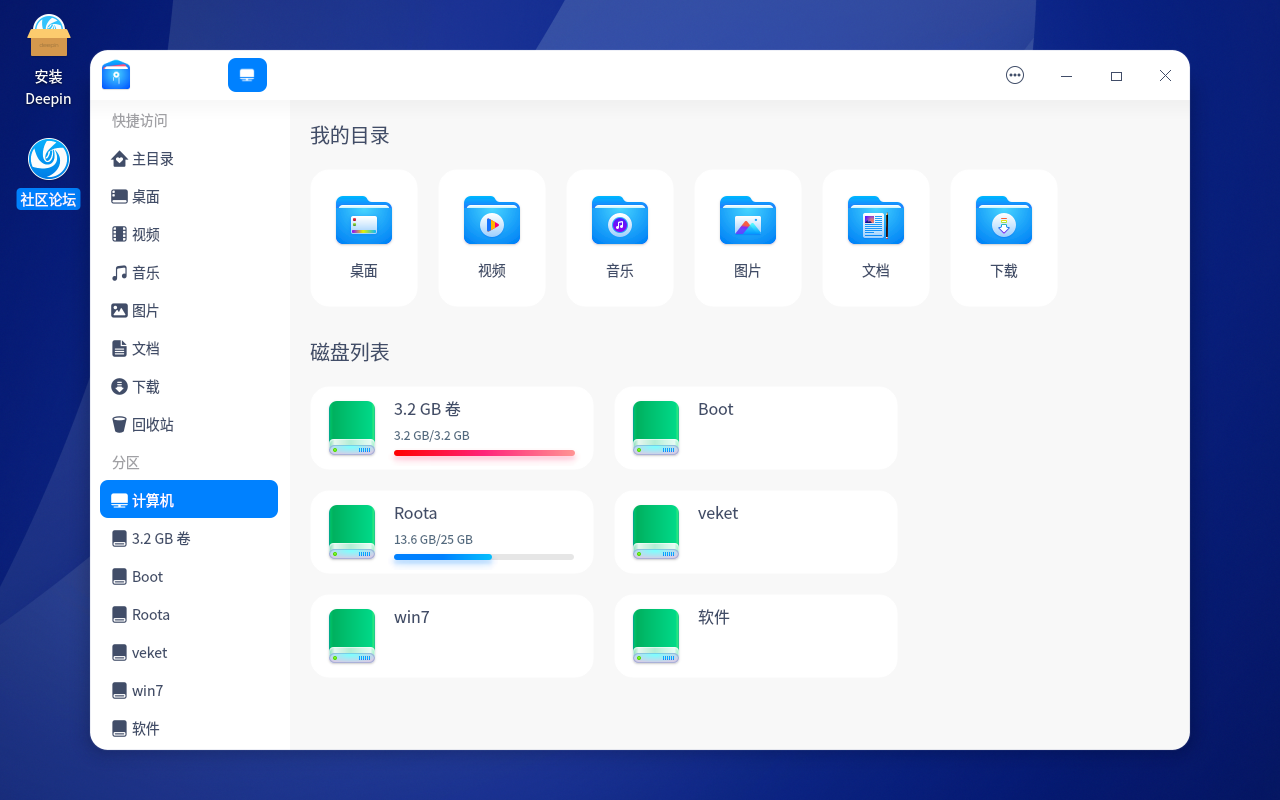The width and height of the screenshot is (1280, 800).
Task: Switch to the 计算机 tab
Action: coord(247,75)
